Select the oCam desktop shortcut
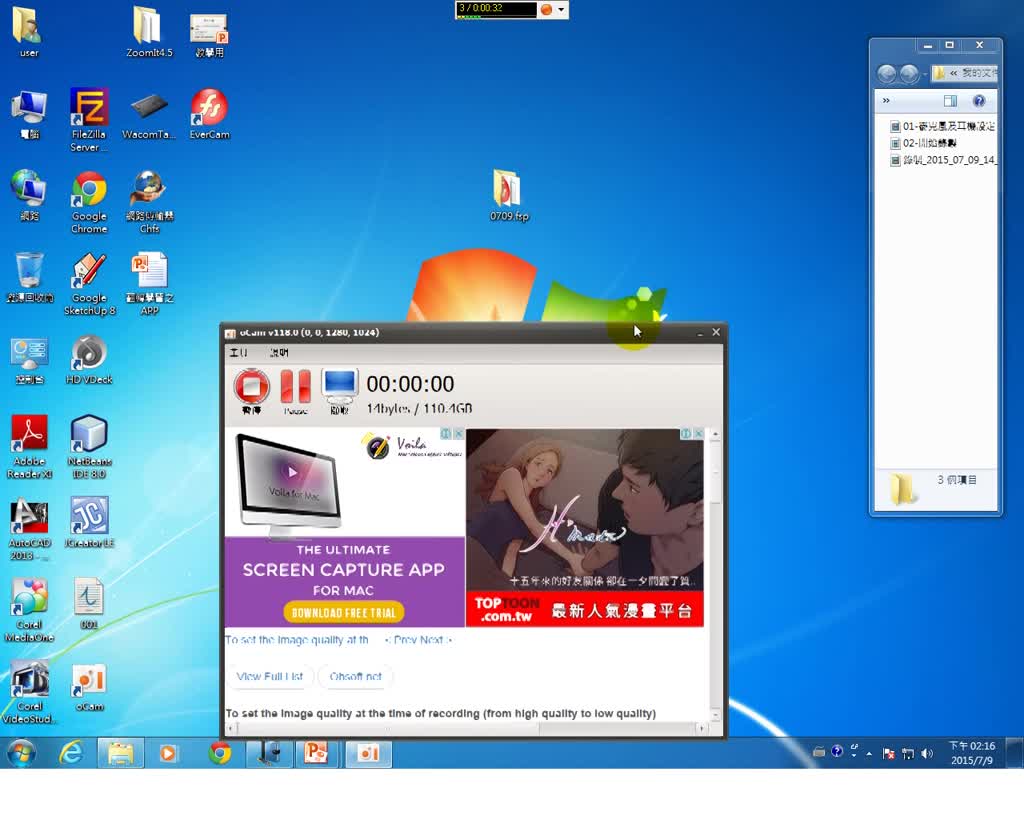Screen dimensions: 1024x820 click(89, 687)
